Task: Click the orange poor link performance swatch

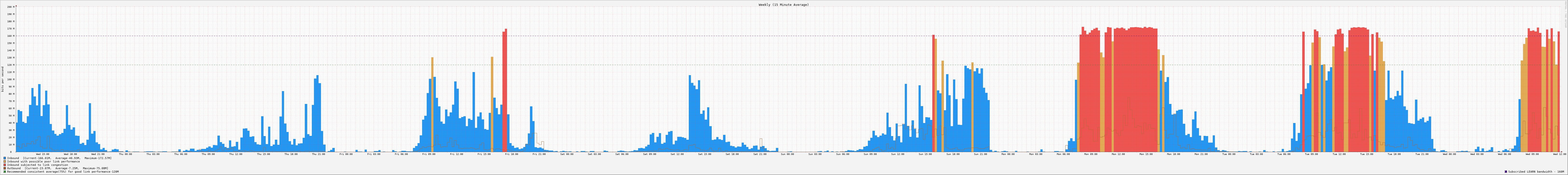Action: click(5, 162)
